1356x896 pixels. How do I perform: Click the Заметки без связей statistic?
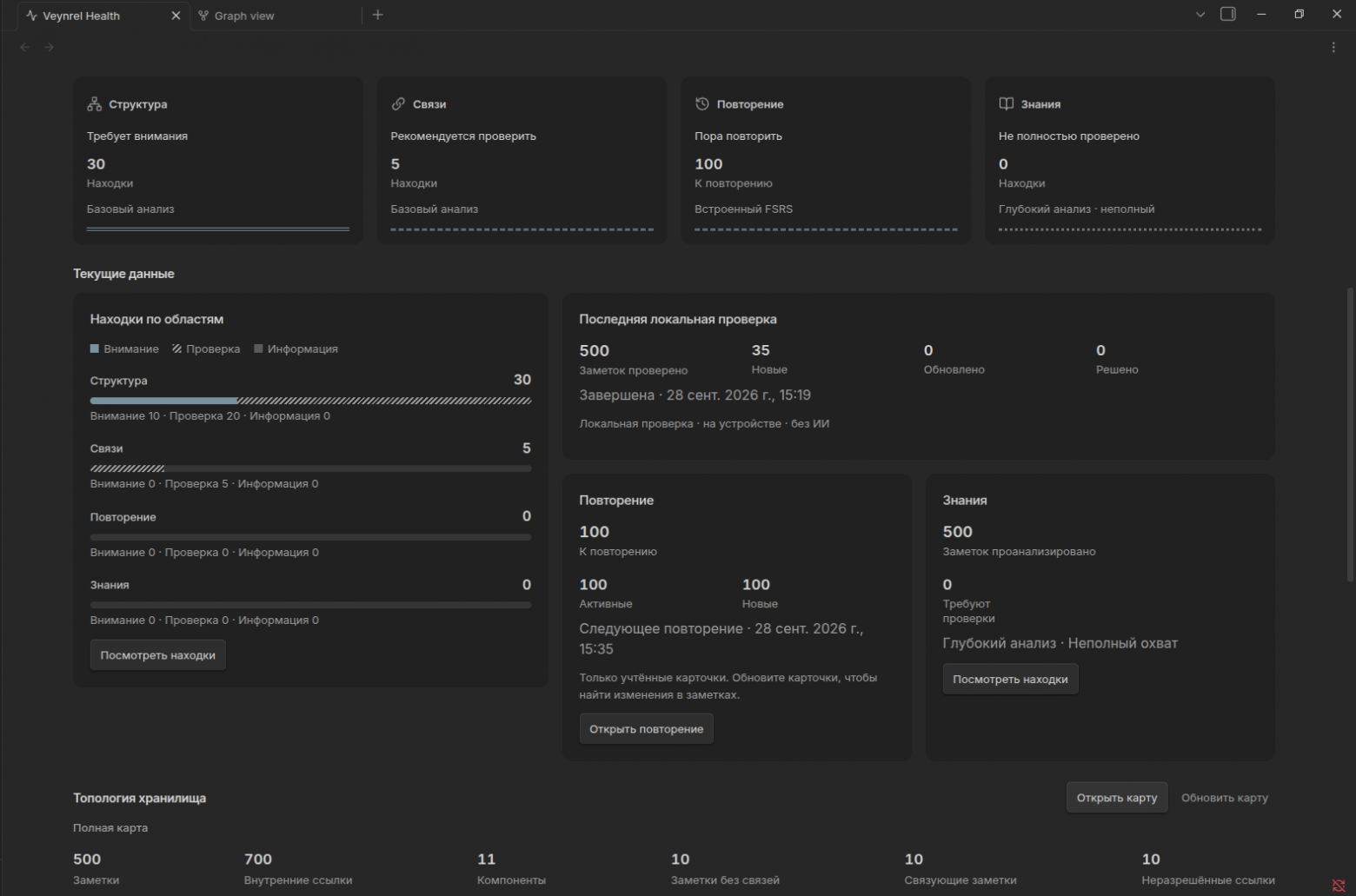[725, 869]
